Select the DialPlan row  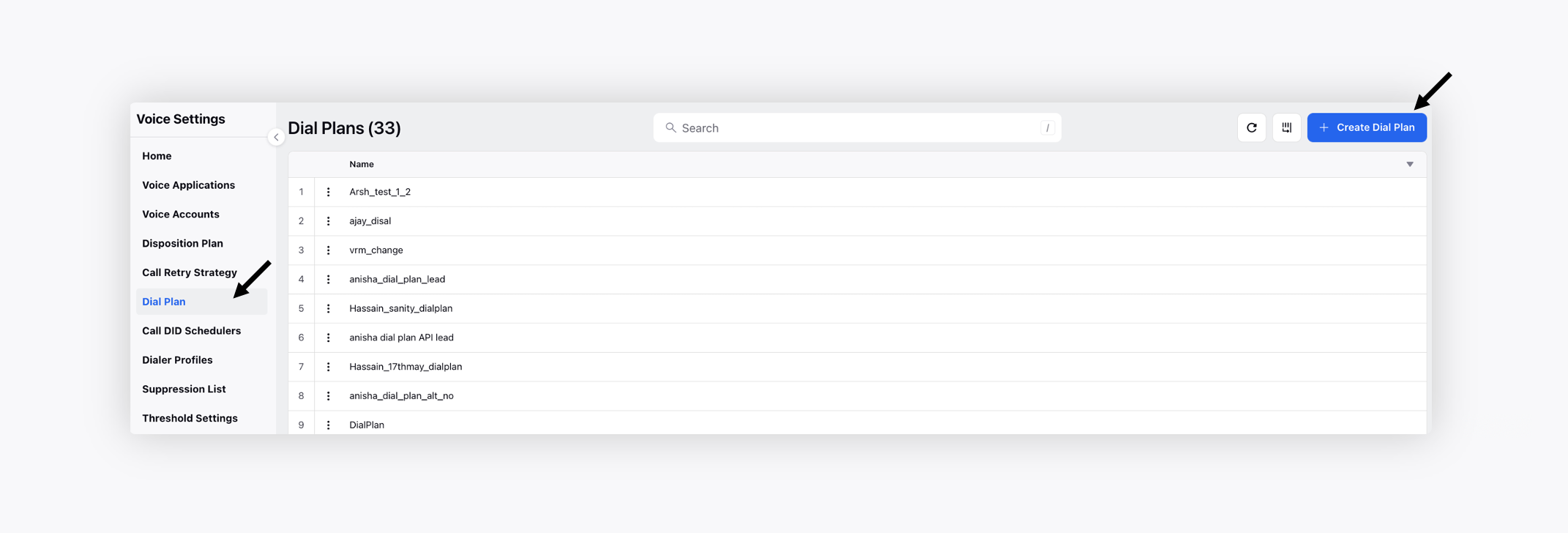857,423
